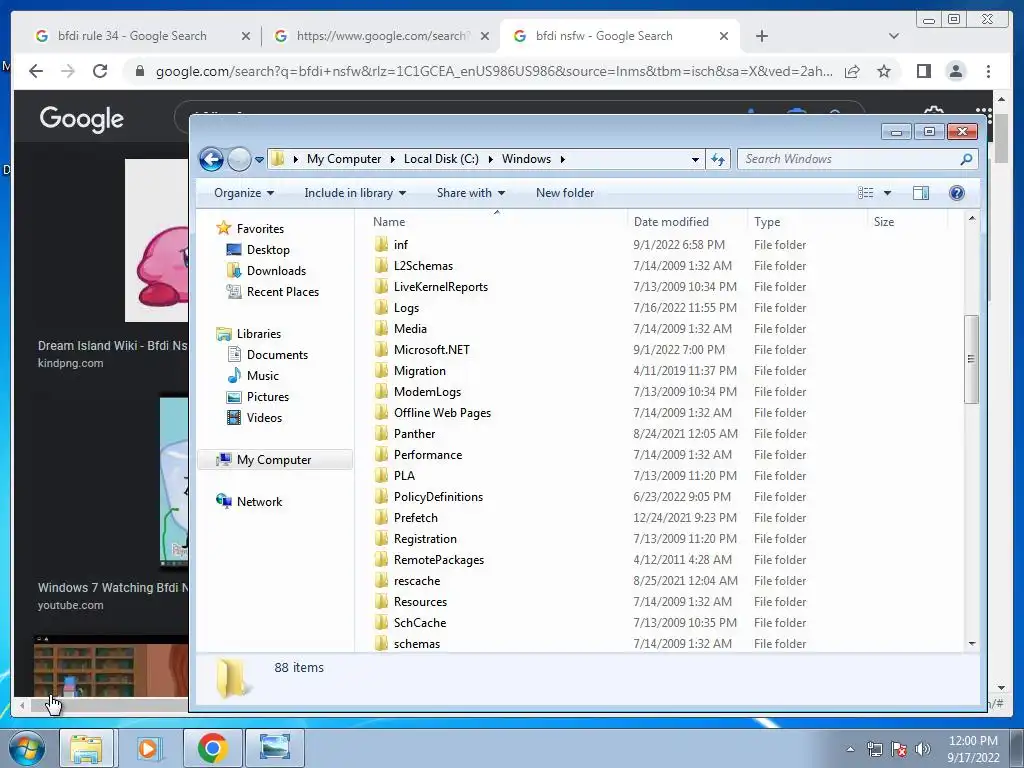Open the Organize menu

point(244,193)
